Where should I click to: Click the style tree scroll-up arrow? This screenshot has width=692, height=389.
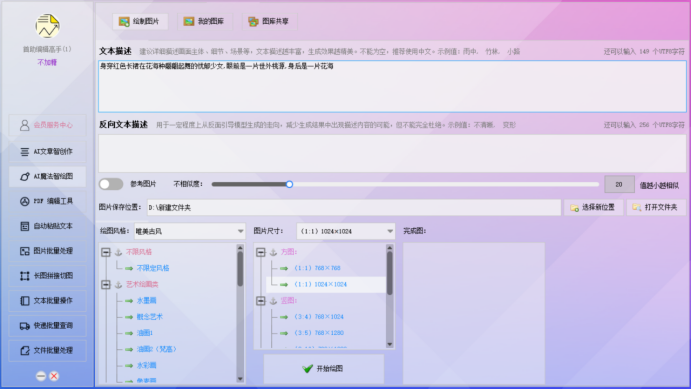pyautogui.click(x=240, y=248)
